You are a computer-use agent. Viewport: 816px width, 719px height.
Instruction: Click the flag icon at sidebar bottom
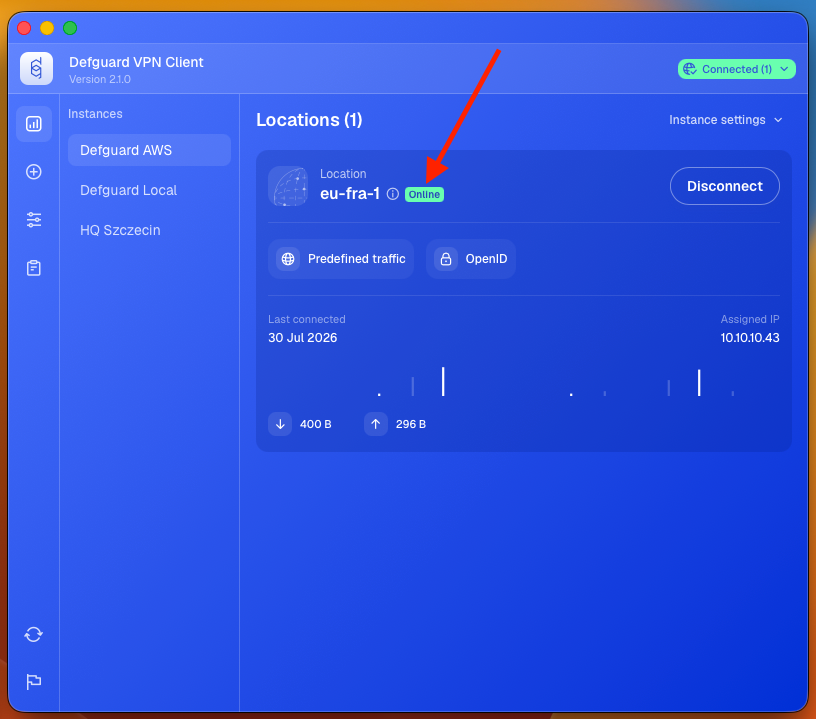(34, 681)
